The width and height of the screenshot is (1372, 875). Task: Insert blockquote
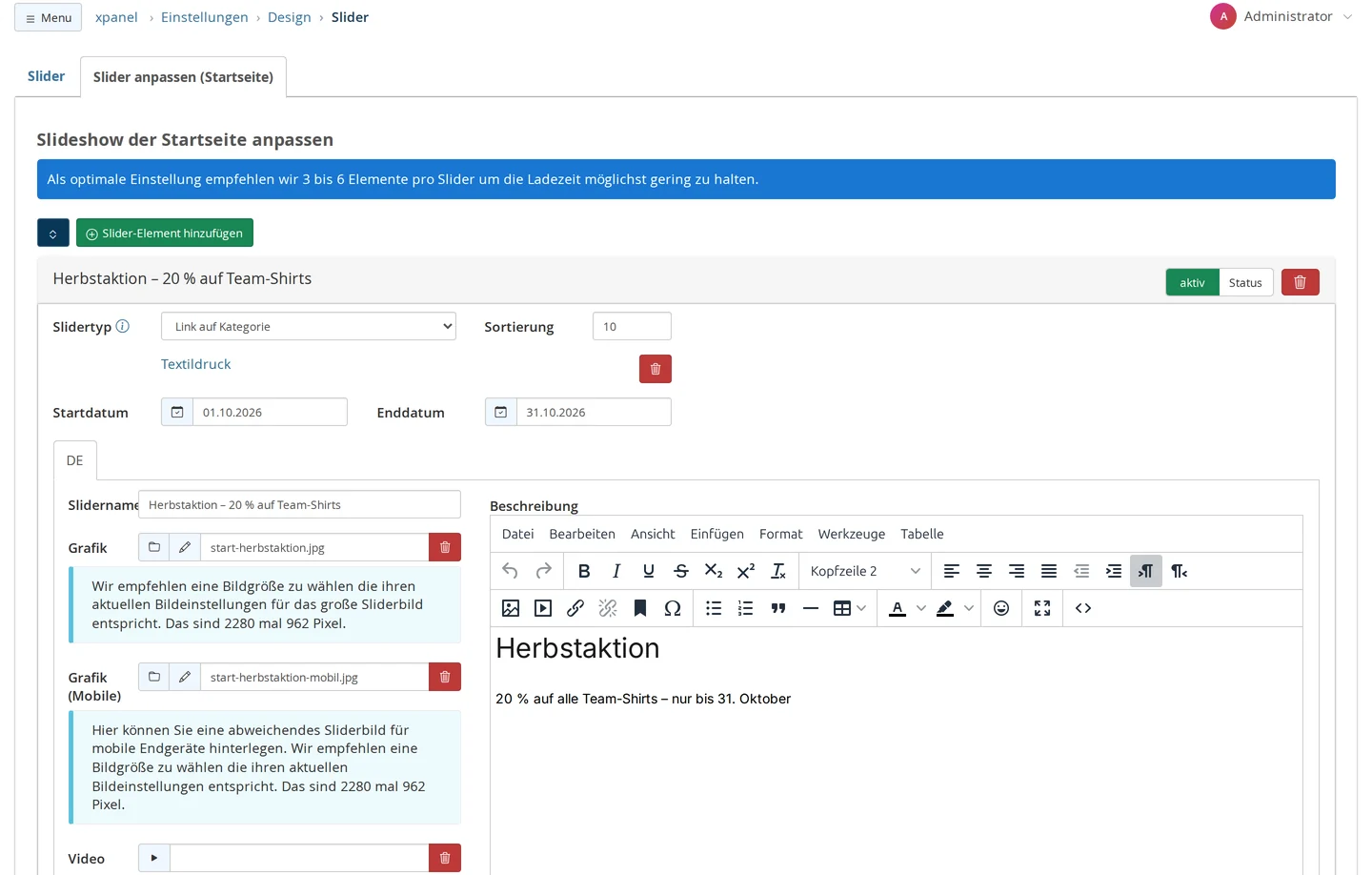pyautogui.click(x=778, y=608)
